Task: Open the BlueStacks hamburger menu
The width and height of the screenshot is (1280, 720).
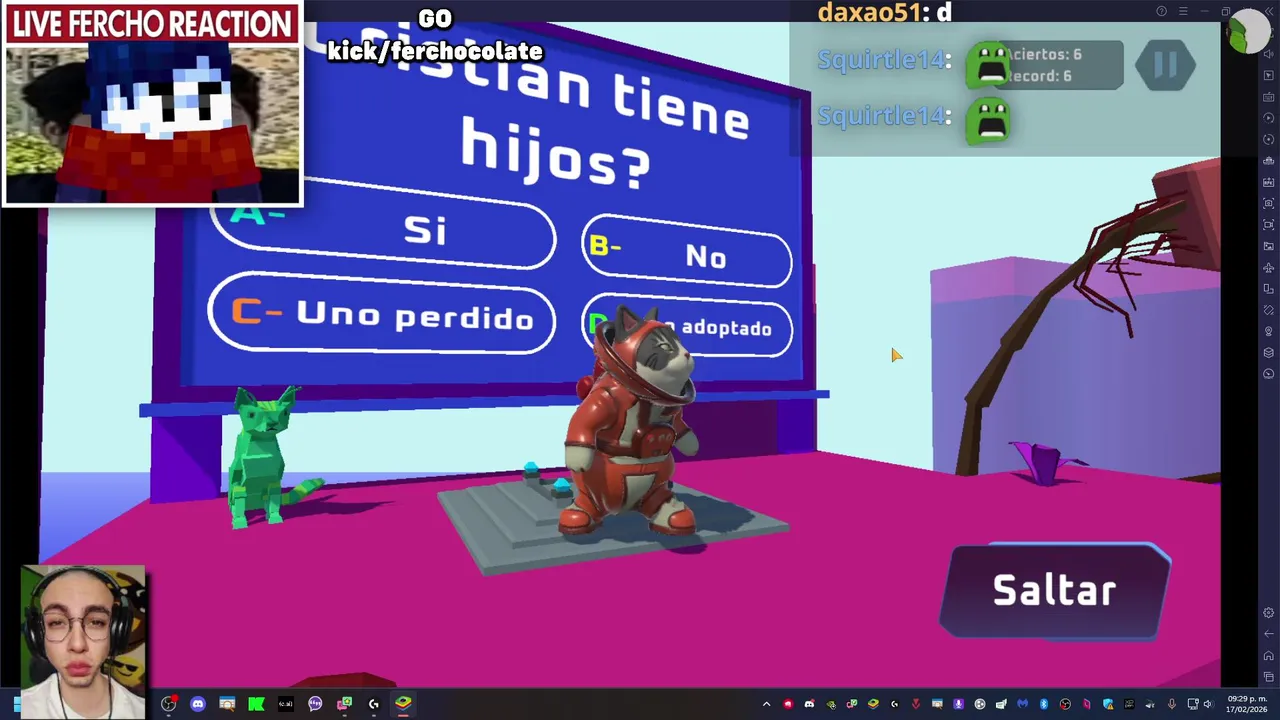Action: coord(1183,11)
